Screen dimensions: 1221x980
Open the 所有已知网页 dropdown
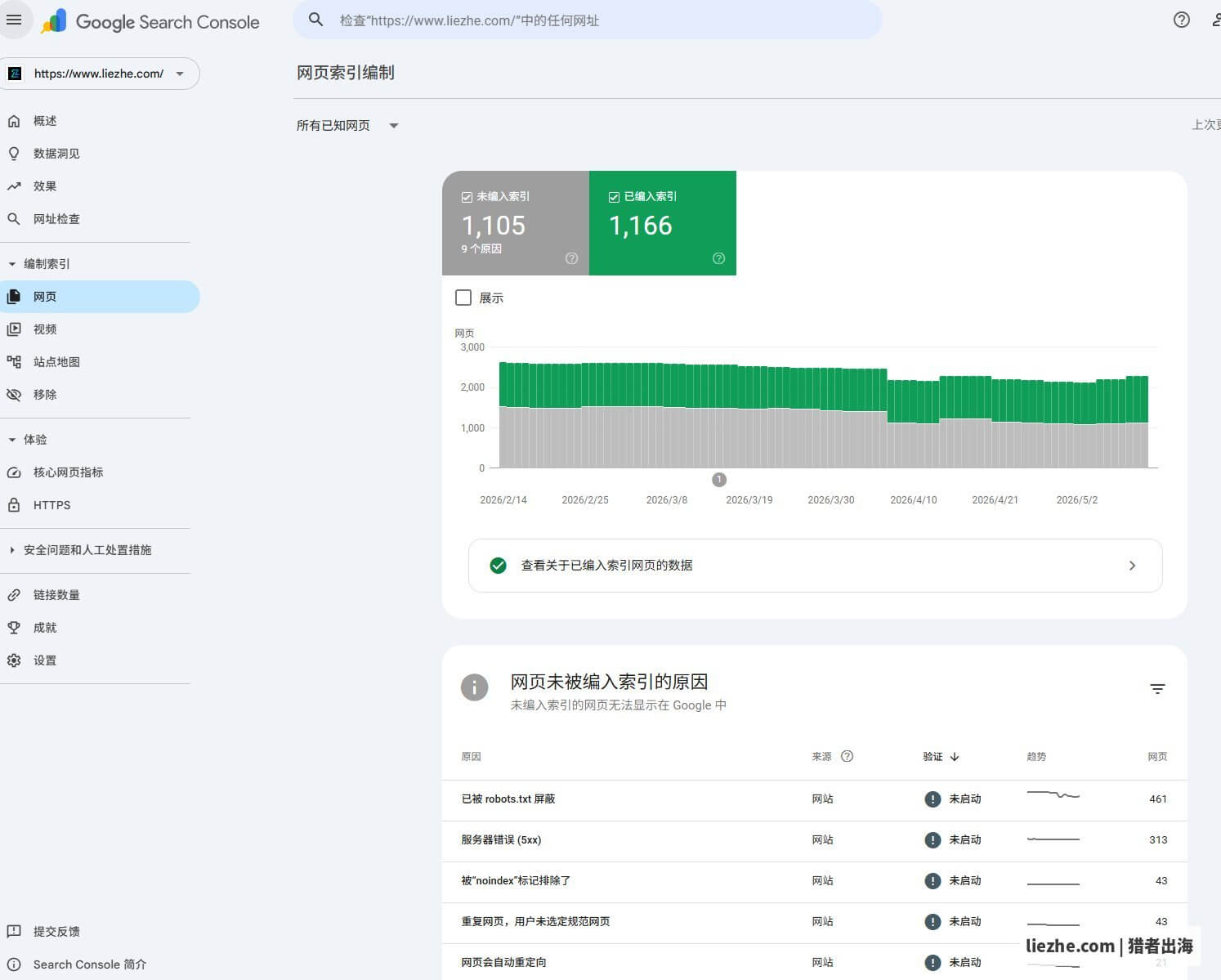[347, 126]
